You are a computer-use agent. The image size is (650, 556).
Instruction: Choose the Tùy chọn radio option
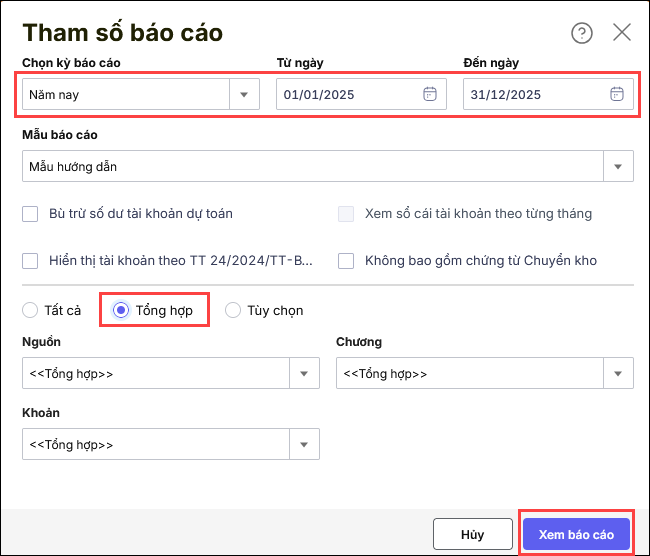233,310
